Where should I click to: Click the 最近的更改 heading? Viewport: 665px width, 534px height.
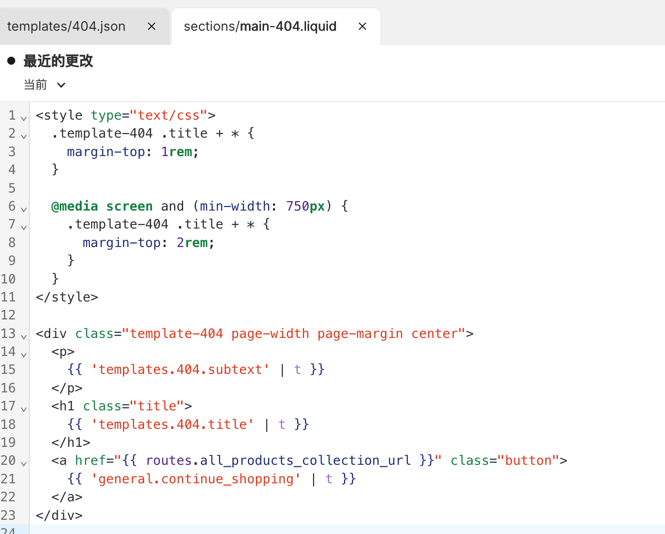click(x=58, y=61)
